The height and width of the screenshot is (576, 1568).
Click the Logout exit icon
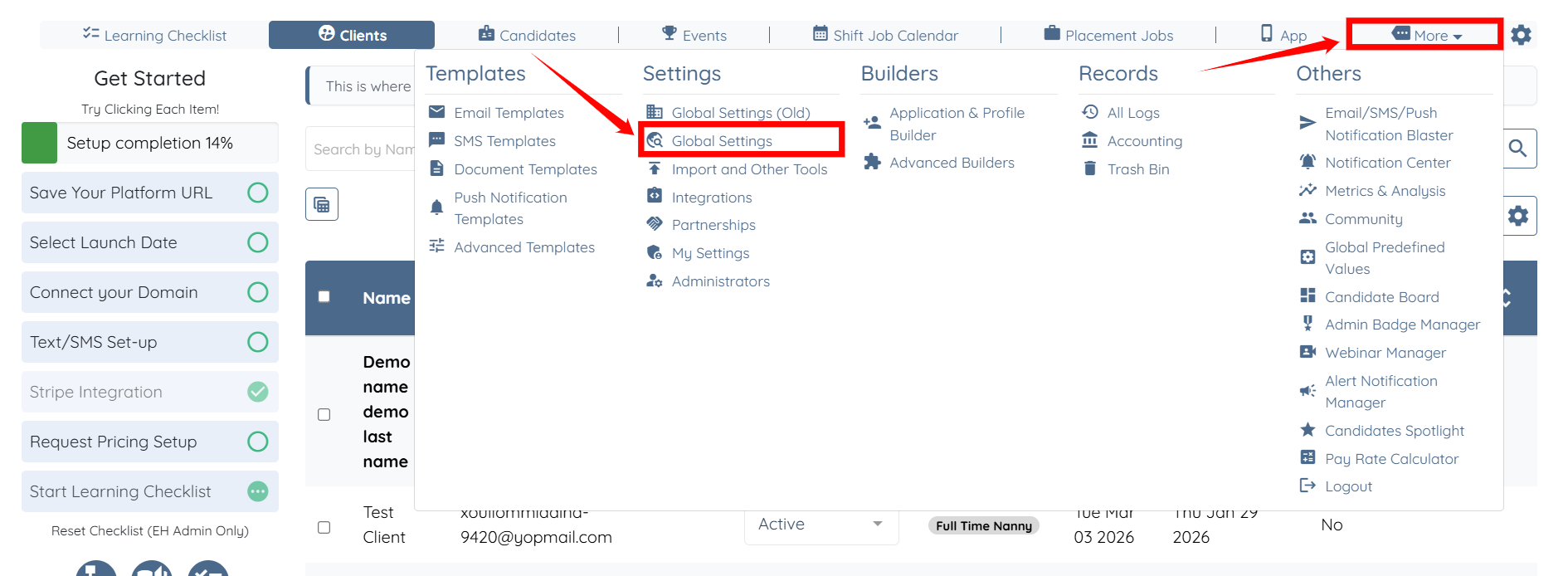tap(1307, 486)
